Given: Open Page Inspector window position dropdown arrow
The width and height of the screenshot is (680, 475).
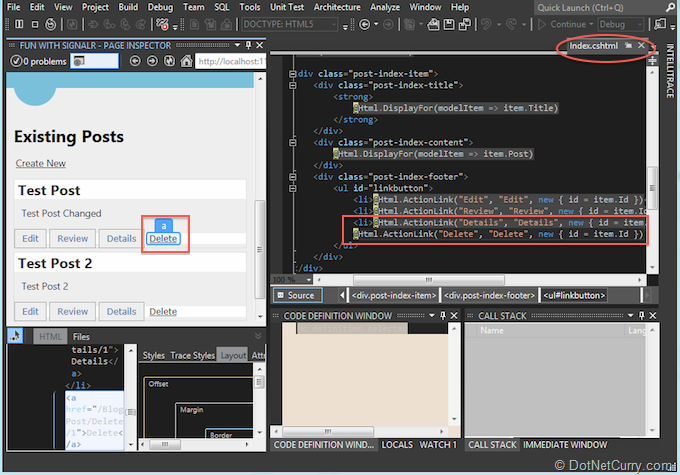Looking at the screenshot, I should point(237,46).
